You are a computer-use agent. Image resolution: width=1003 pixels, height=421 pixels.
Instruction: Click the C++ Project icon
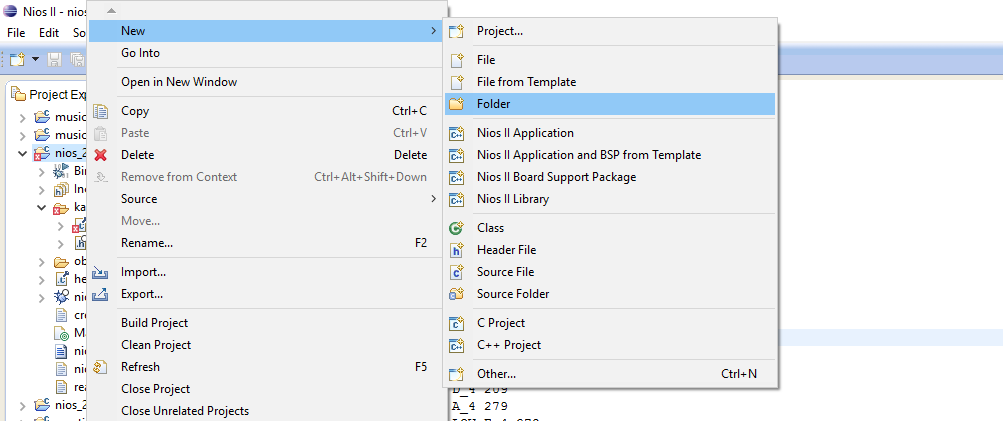(x=456, y=345)
